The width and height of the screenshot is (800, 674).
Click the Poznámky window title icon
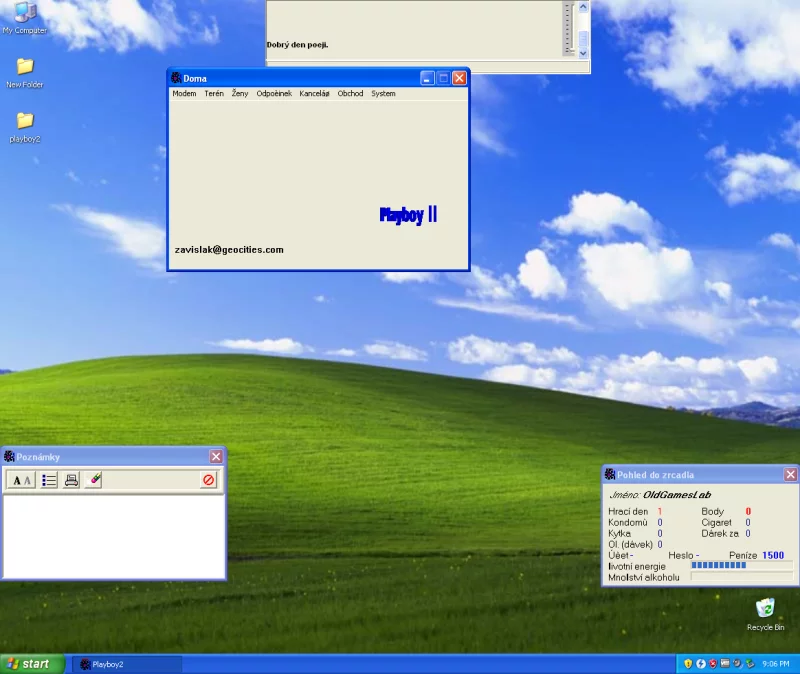click(9, 457)
